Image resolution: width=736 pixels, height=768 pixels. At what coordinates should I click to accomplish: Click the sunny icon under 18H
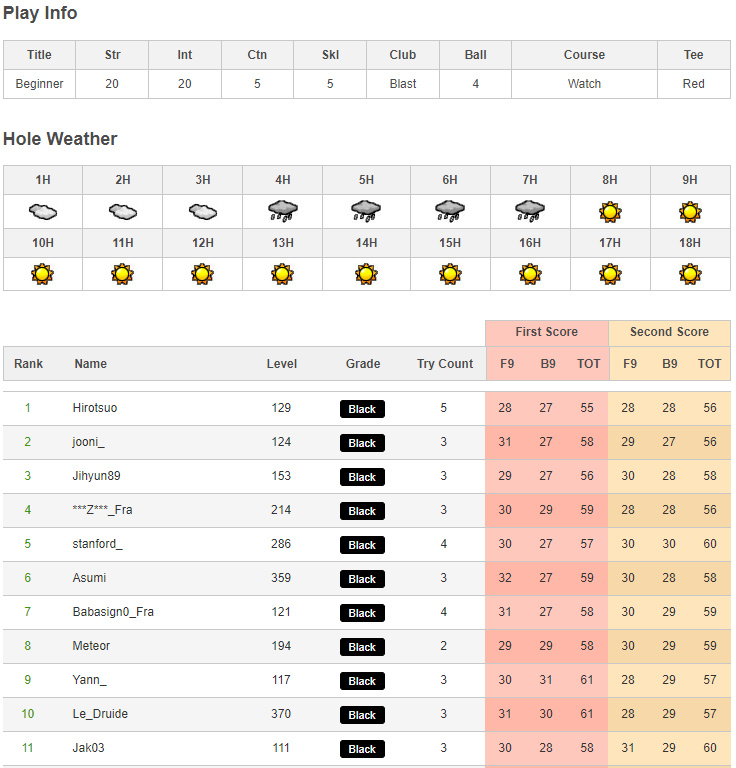click(x=690, y=274)
